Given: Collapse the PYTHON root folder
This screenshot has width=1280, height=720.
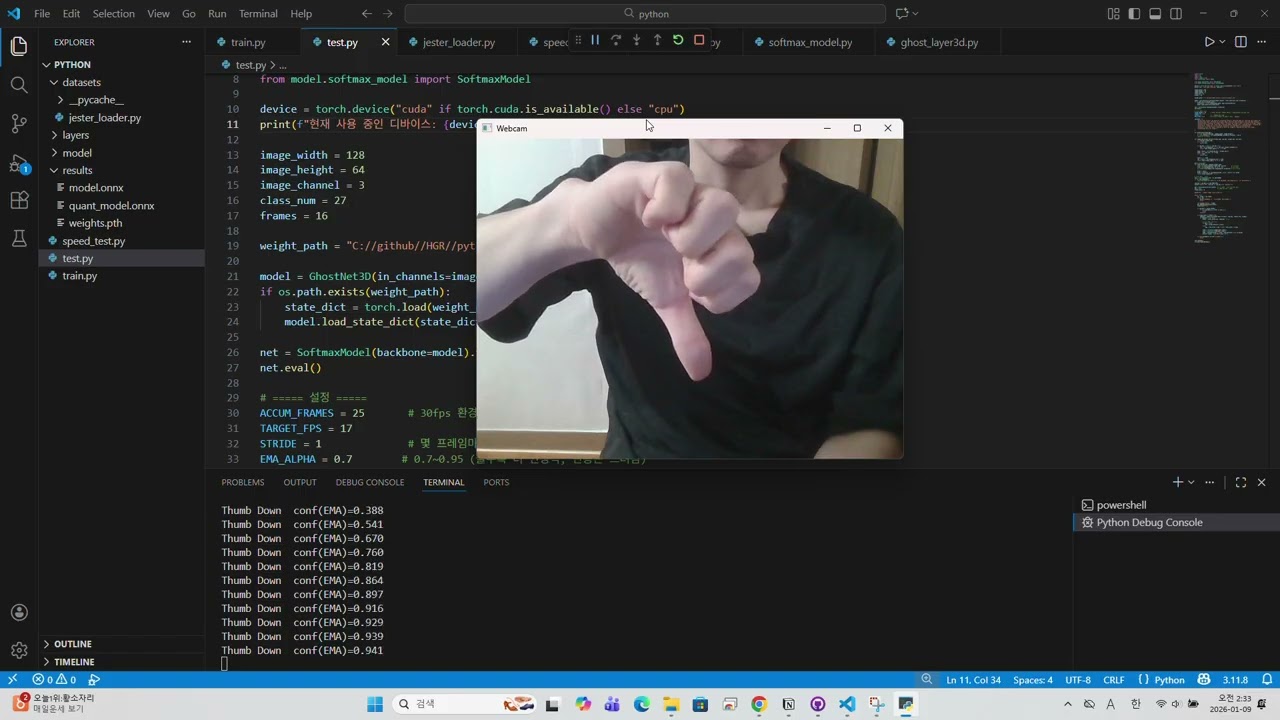Looking at the screenshot, I should 72,64.
